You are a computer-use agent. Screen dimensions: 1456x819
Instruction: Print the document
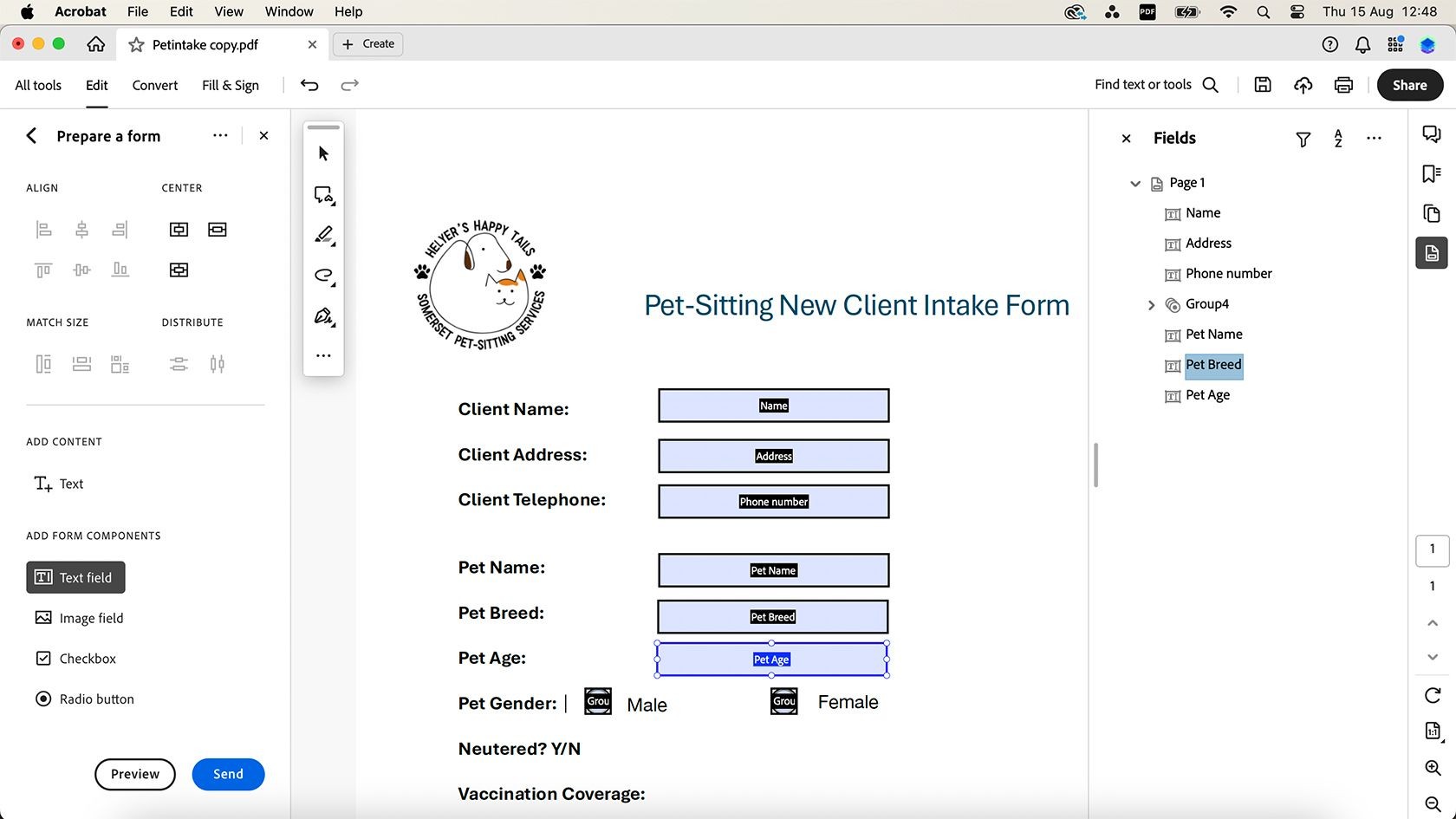(1343, 85)
